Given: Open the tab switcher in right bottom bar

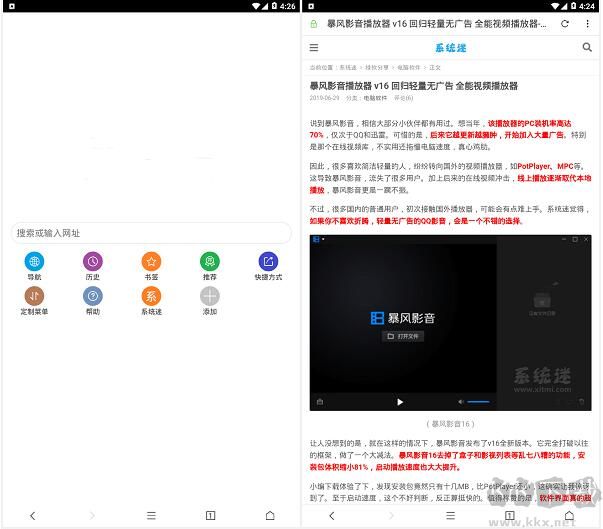Looking at the screenshot, I should point(511,515).
